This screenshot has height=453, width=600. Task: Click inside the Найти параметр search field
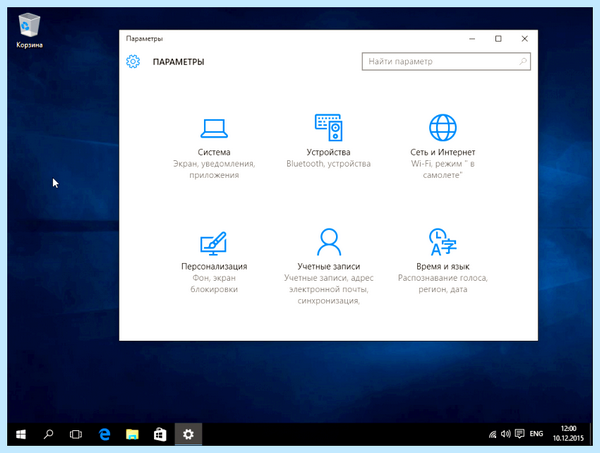click(x=446, y=62)
